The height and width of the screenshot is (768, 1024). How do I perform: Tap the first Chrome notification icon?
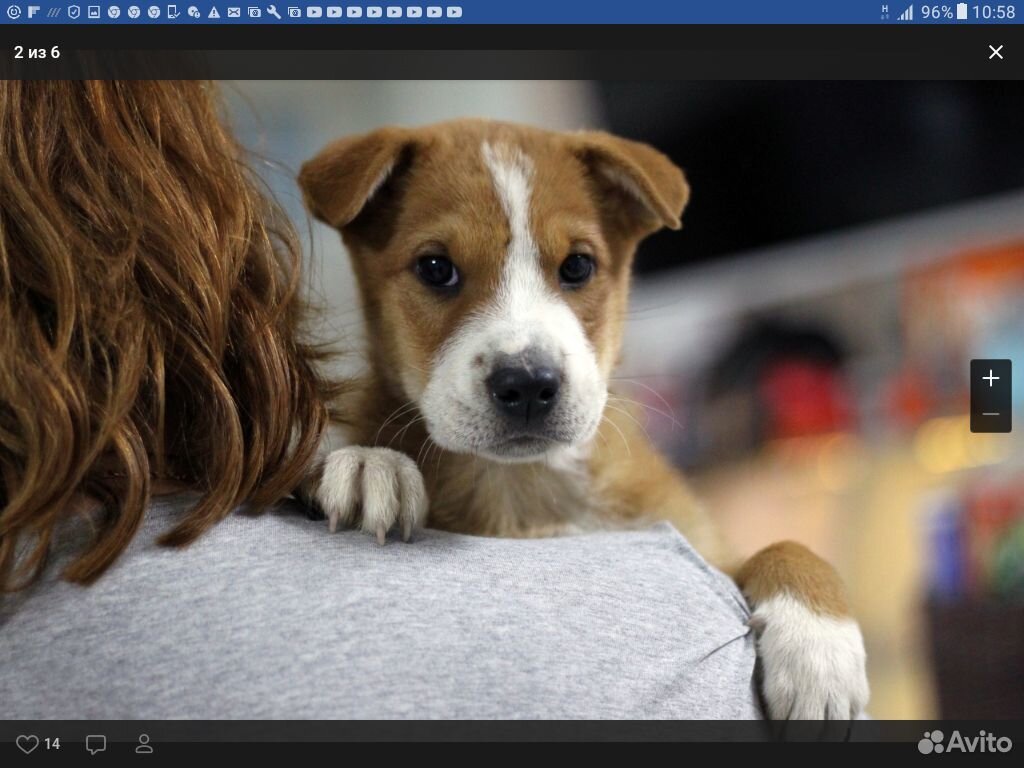tap(114, 12)
